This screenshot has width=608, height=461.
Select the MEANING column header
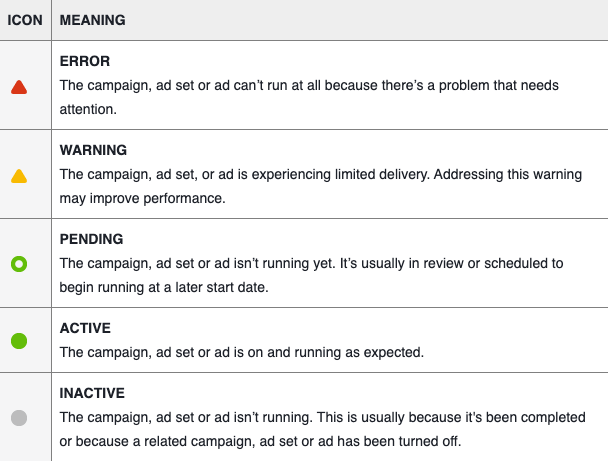(92, 20)
